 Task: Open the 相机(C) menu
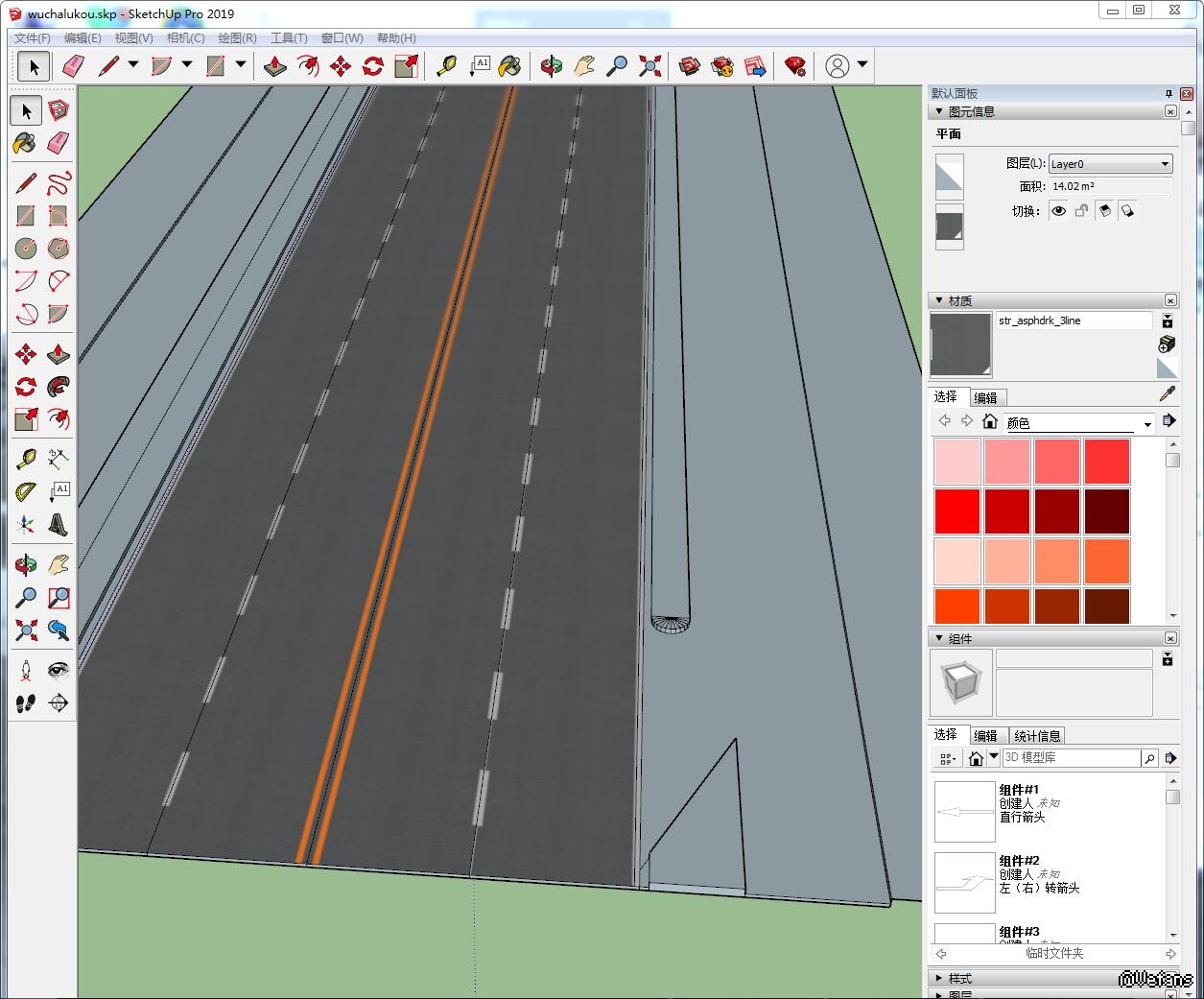[x=185, y=38]
